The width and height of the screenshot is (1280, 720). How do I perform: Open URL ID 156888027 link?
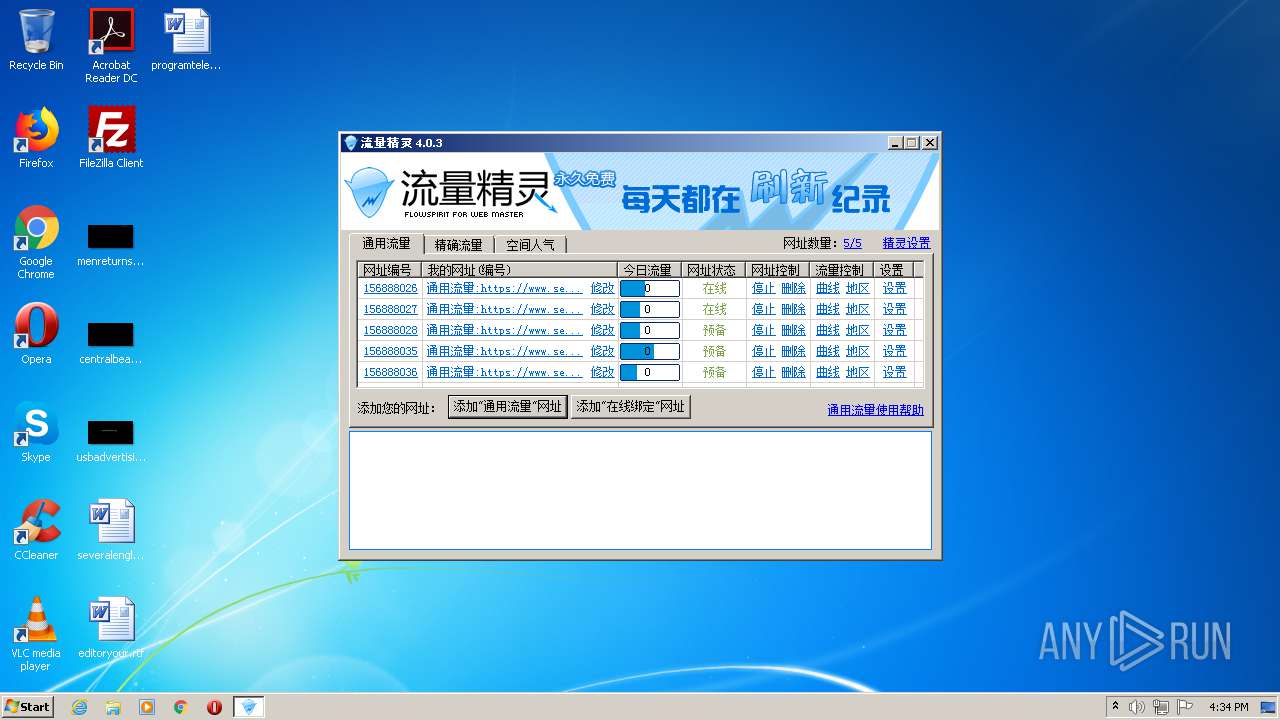[x=390, y=309]
